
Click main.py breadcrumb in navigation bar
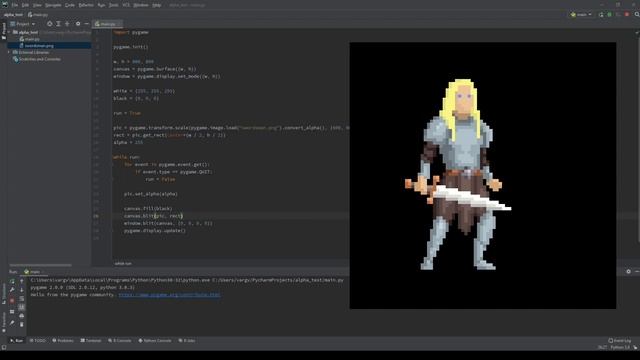[38, 15]
